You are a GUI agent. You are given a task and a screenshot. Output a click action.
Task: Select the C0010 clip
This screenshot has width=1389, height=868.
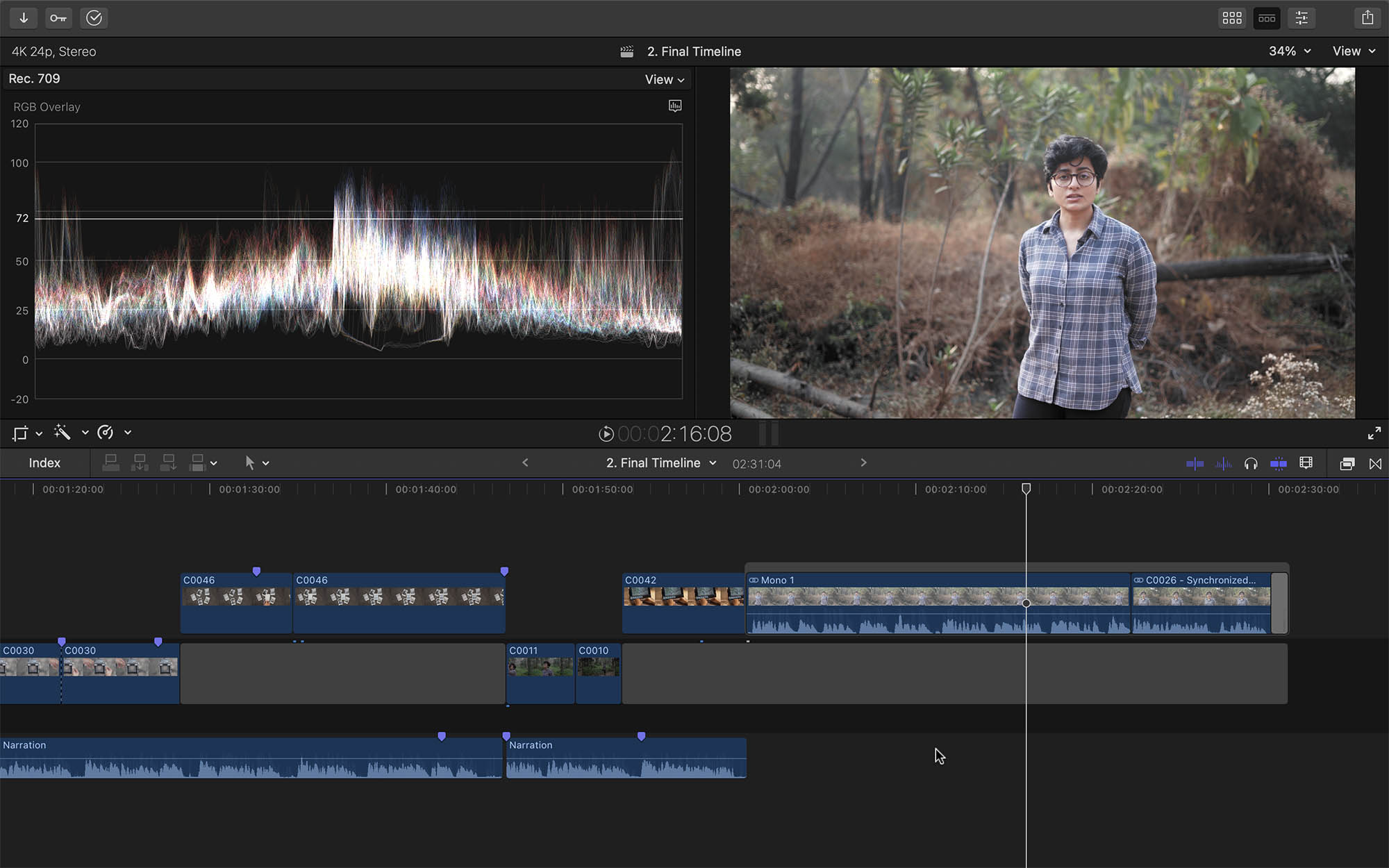point(598,674)
